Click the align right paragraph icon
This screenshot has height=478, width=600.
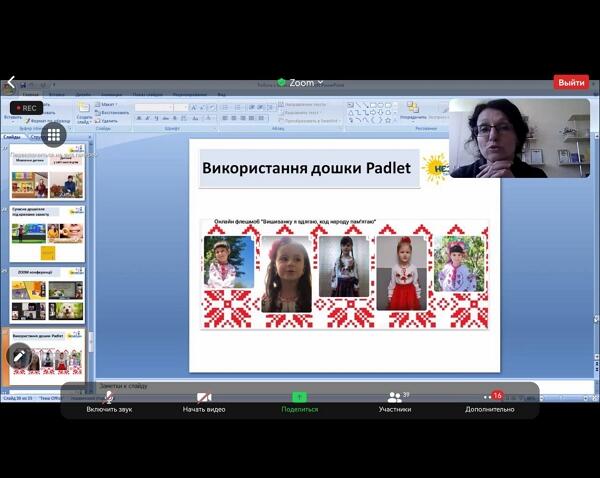tap(243, 118)
